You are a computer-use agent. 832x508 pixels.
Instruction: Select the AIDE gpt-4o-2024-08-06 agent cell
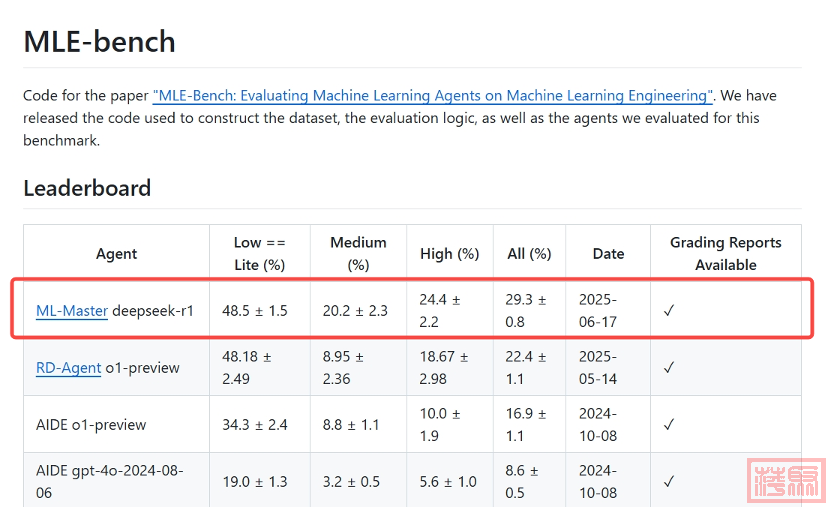pos(110,482)
